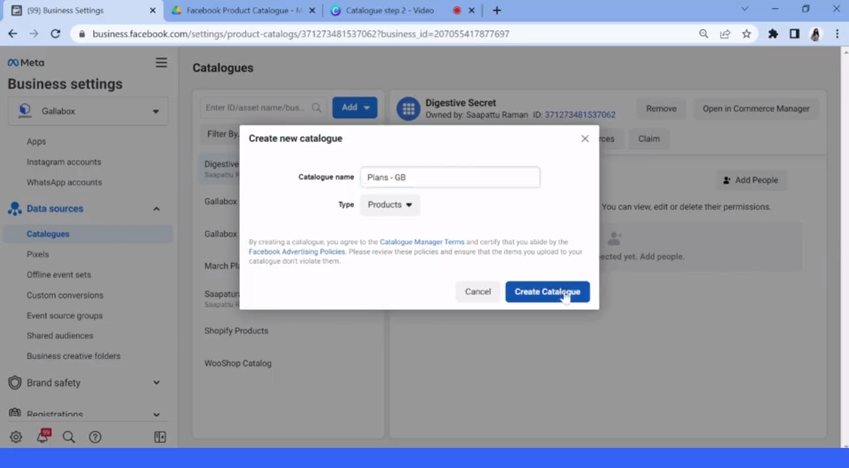Click the Create Catalogue button

coord(547,291)
